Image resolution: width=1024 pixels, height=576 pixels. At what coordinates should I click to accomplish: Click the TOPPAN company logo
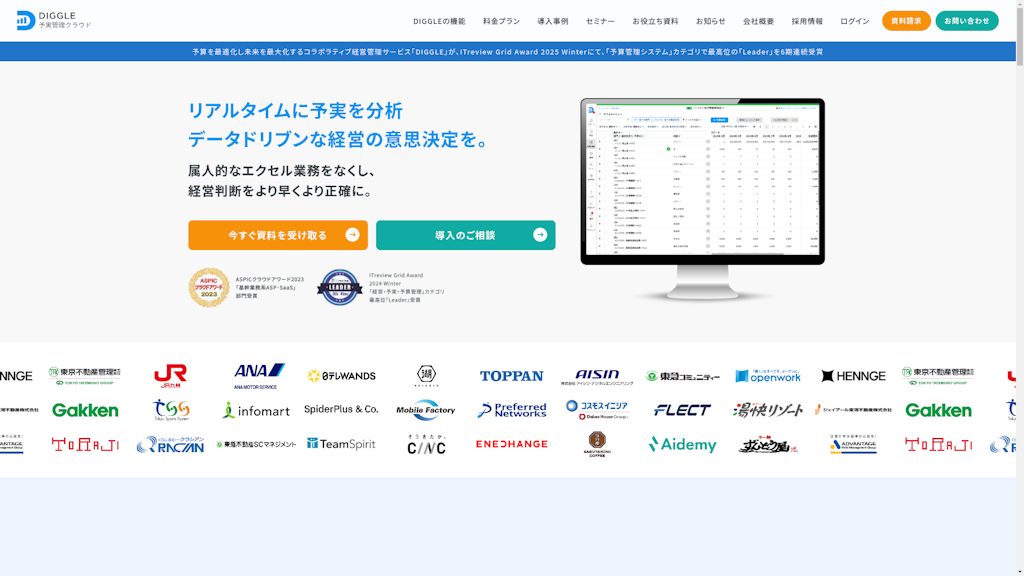tap(511, 376)
